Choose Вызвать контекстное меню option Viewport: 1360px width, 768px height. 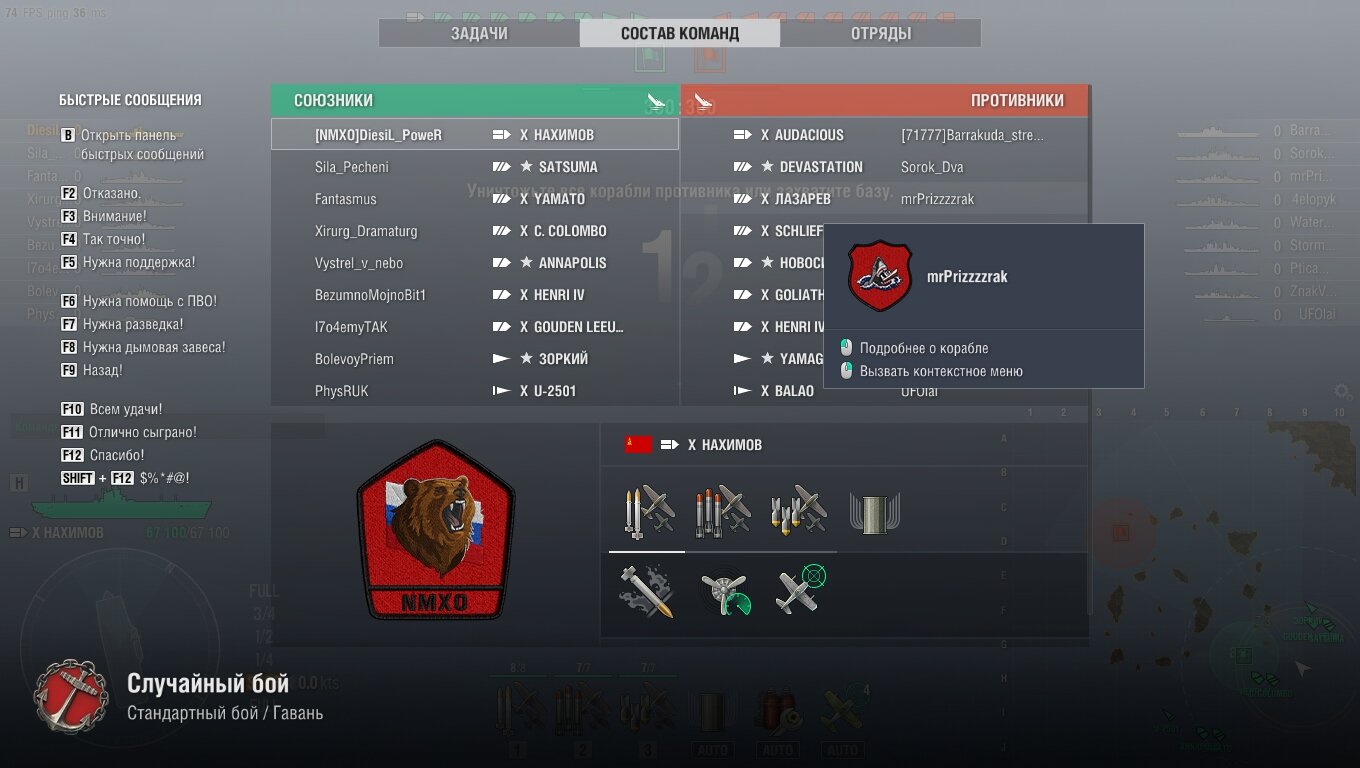tap(931, 371)
